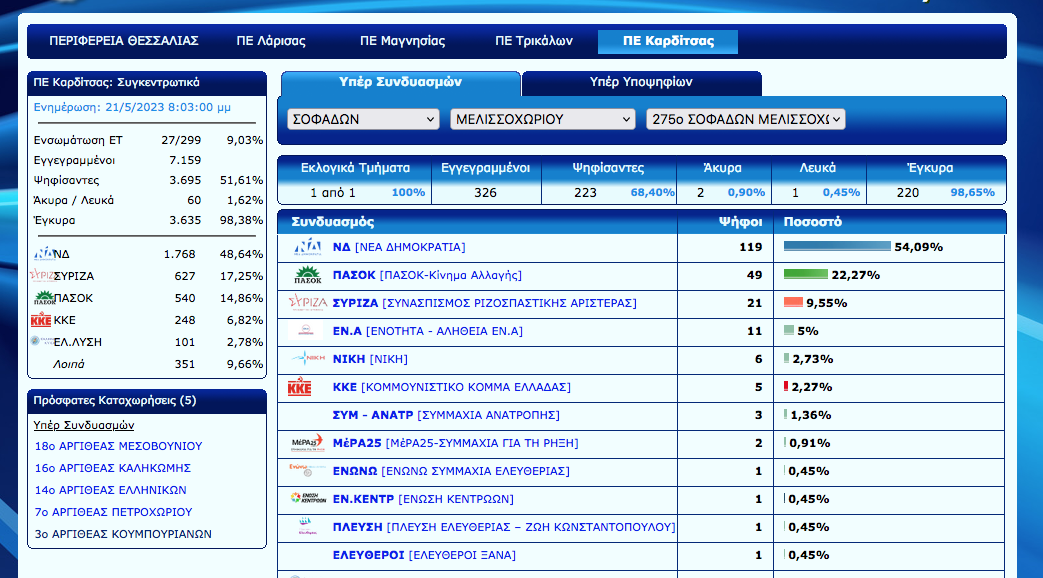Go to ΠΕΡΙΦΕΡΕΙΑ ΘΕΣΣΑΛΙΑΣ menu item
The image size is (1043, 578).
point(124,41)
